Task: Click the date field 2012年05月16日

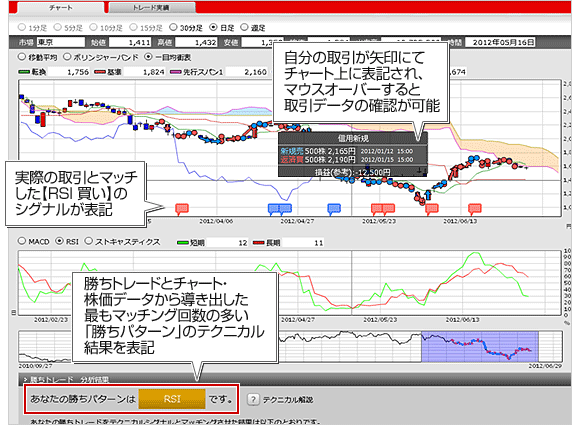Action: [x=500, y=43]
